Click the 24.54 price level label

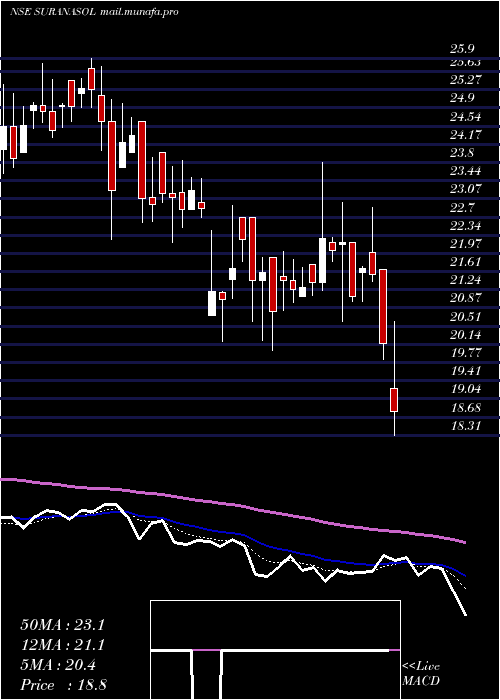click(x=466, y=117)
